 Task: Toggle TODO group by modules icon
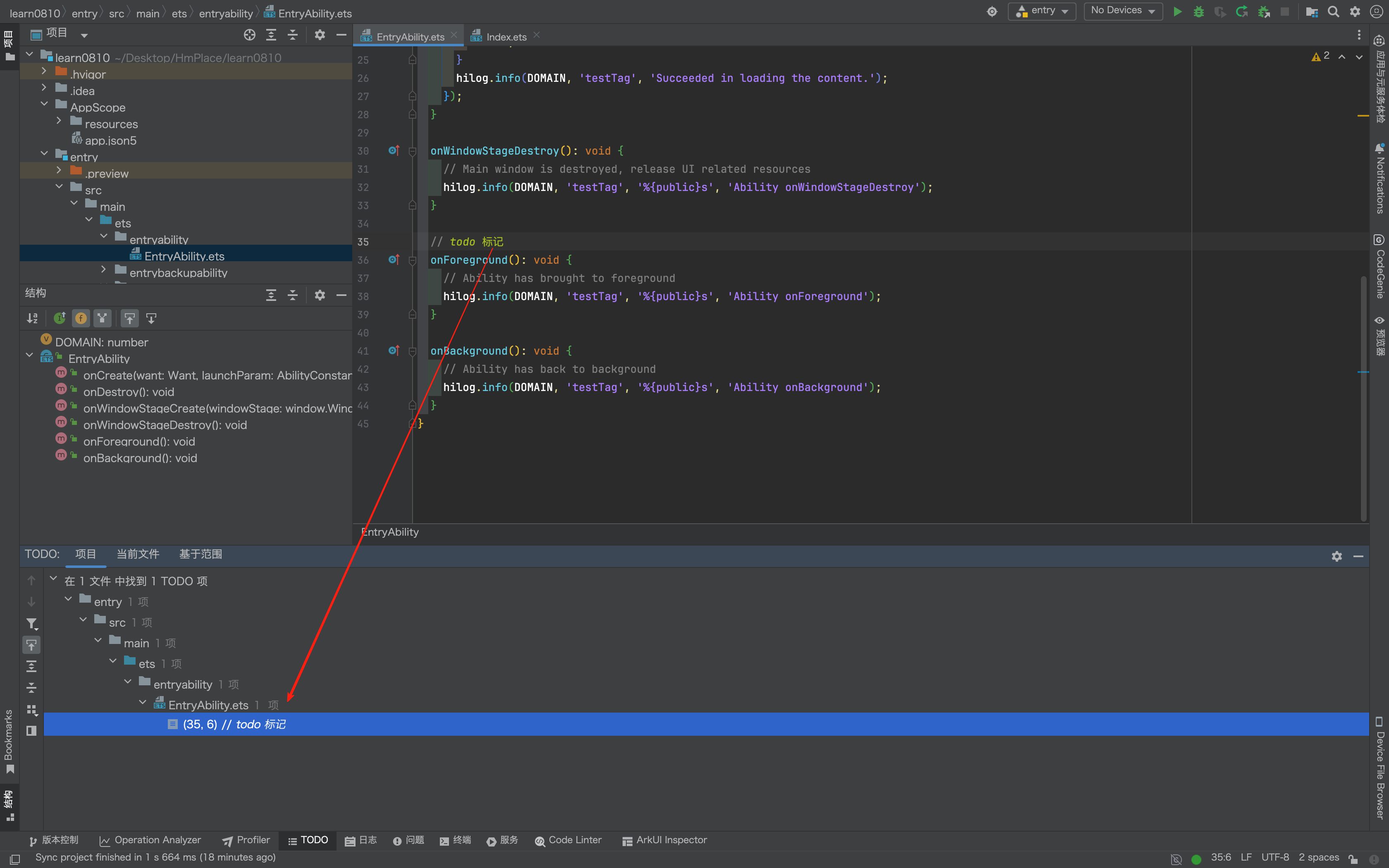31,710
